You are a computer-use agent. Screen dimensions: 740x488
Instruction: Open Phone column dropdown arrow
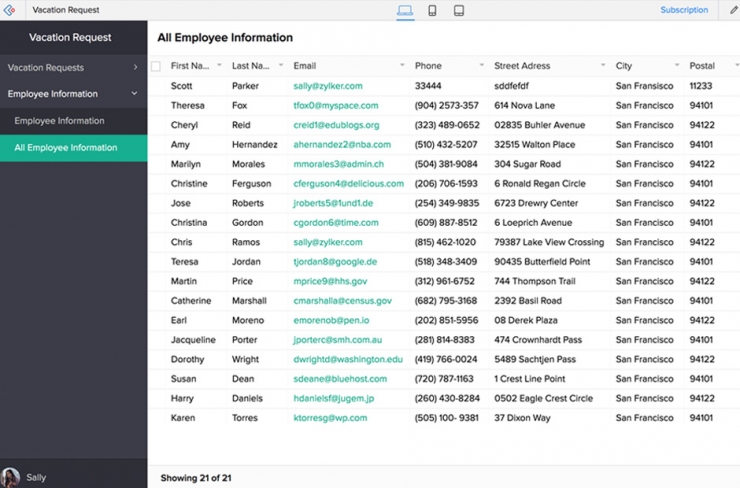click(x=481, y=65)
